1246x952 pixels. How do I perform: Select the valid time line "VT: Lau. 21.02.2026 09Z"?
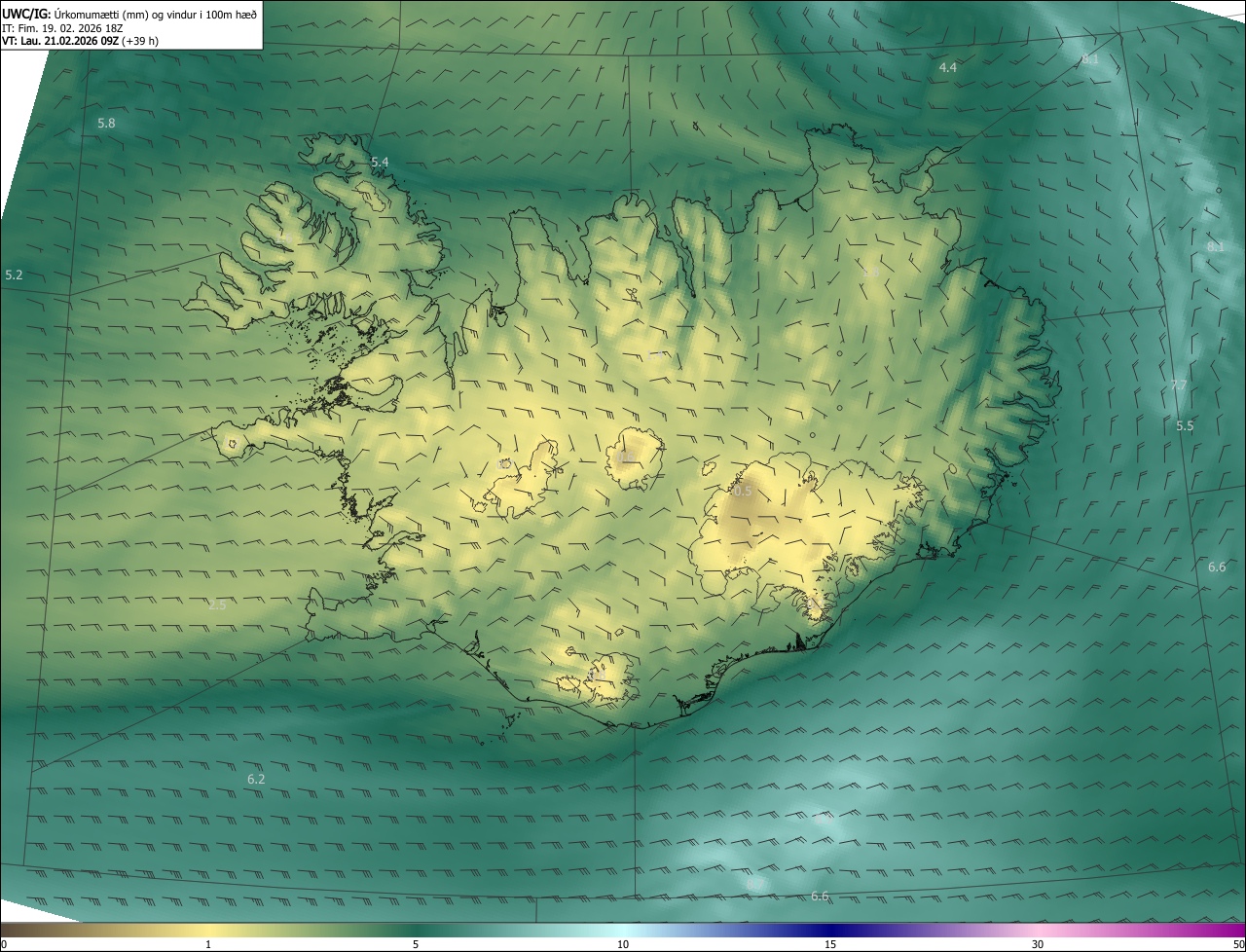80,41
